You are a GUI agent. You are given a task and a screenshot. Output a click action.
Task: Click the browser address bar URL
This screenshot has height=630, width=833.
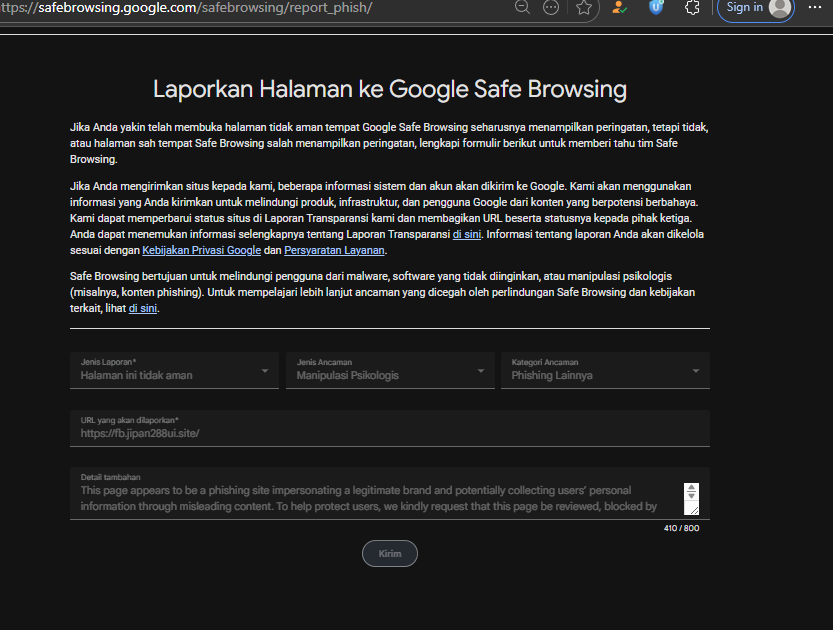186,8
